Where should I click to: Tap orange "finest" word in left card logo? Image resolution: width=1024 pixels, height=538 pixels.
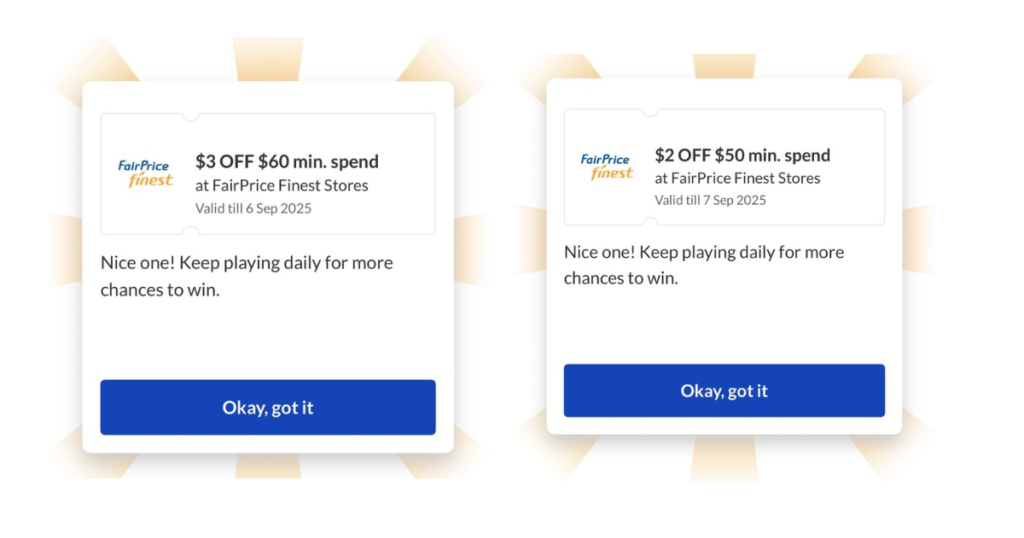click(151, 181)
